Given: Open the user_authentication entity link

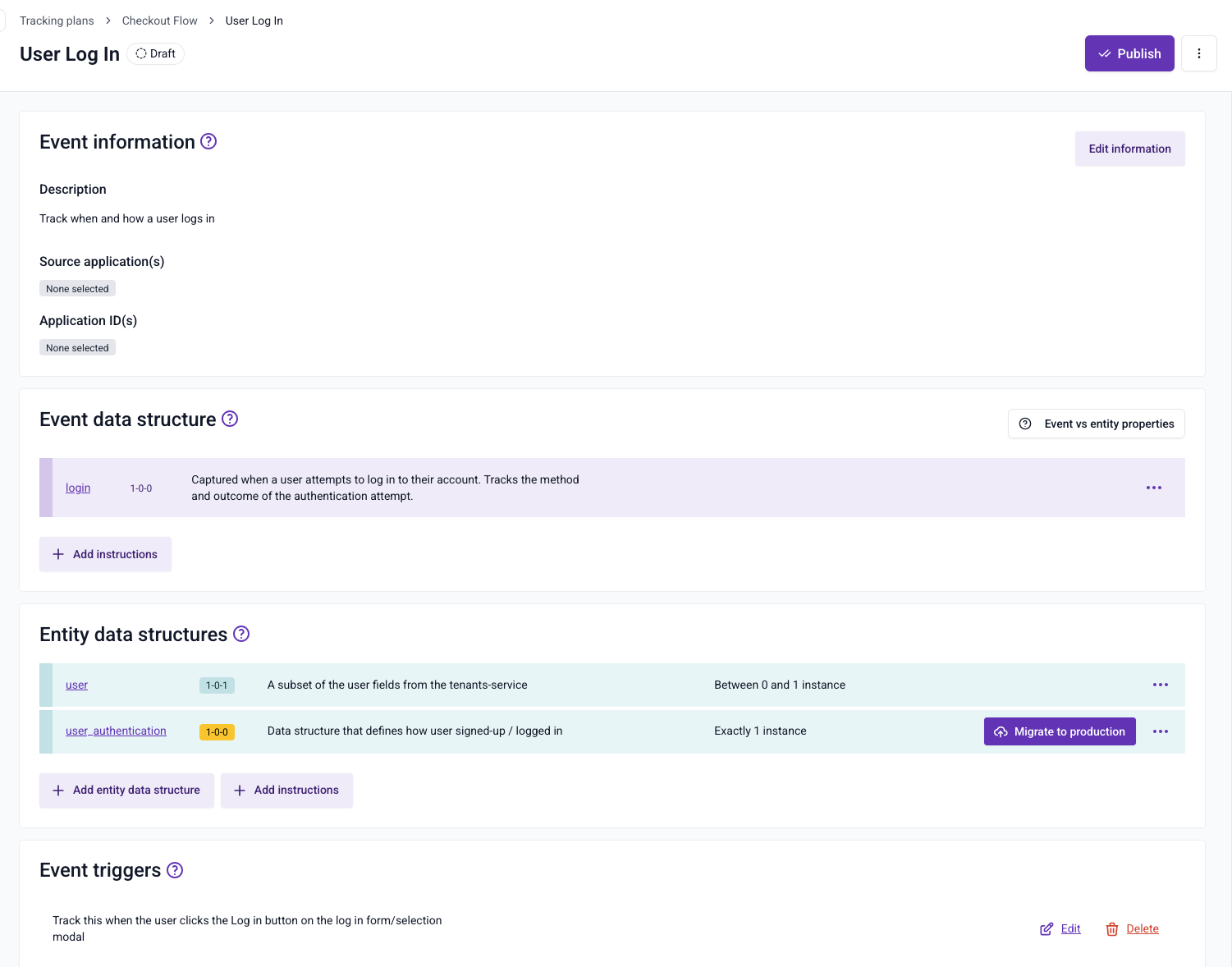Looking at the screenshot, I should point(116,731).
